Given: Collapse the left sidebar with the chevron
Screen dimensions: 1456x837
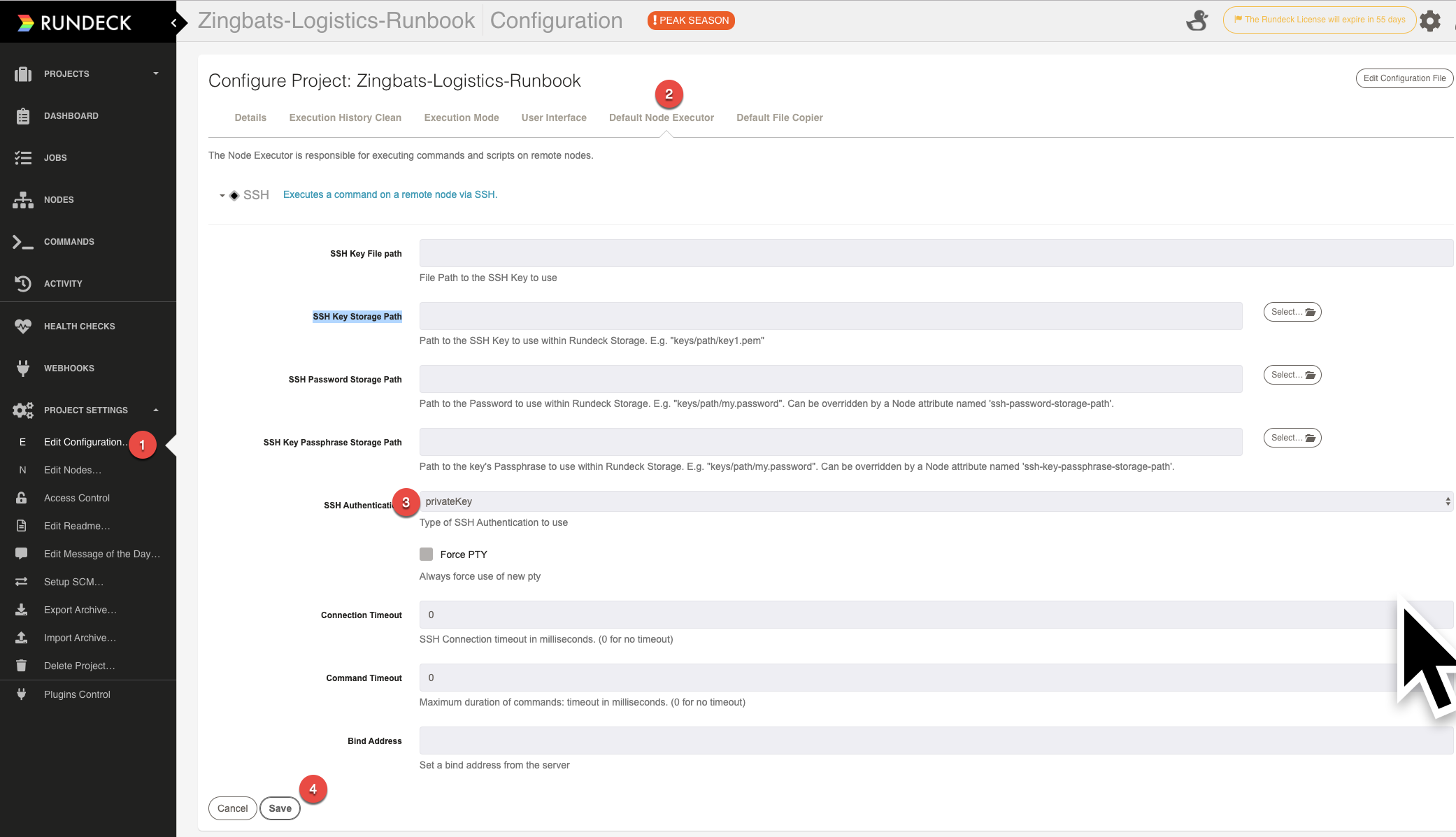Looking at the screenshot, I should coord(173,22).
